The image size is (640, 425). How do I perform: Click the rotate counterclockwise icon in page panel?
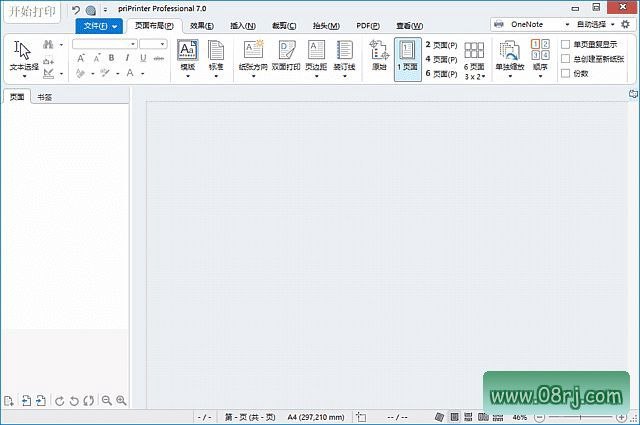(x=74, y=401)
